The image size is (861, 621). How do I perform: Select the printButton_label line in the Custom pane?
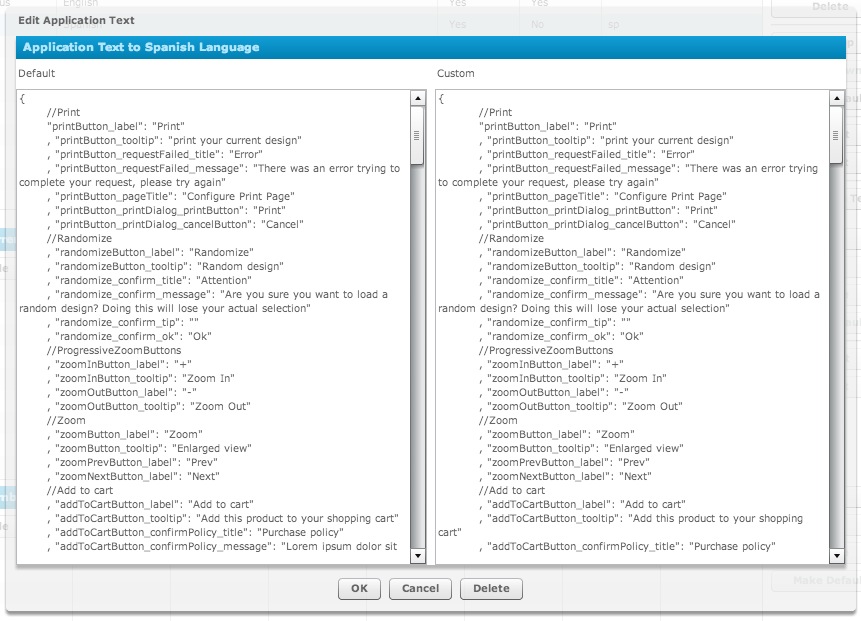tap(548, 126)
